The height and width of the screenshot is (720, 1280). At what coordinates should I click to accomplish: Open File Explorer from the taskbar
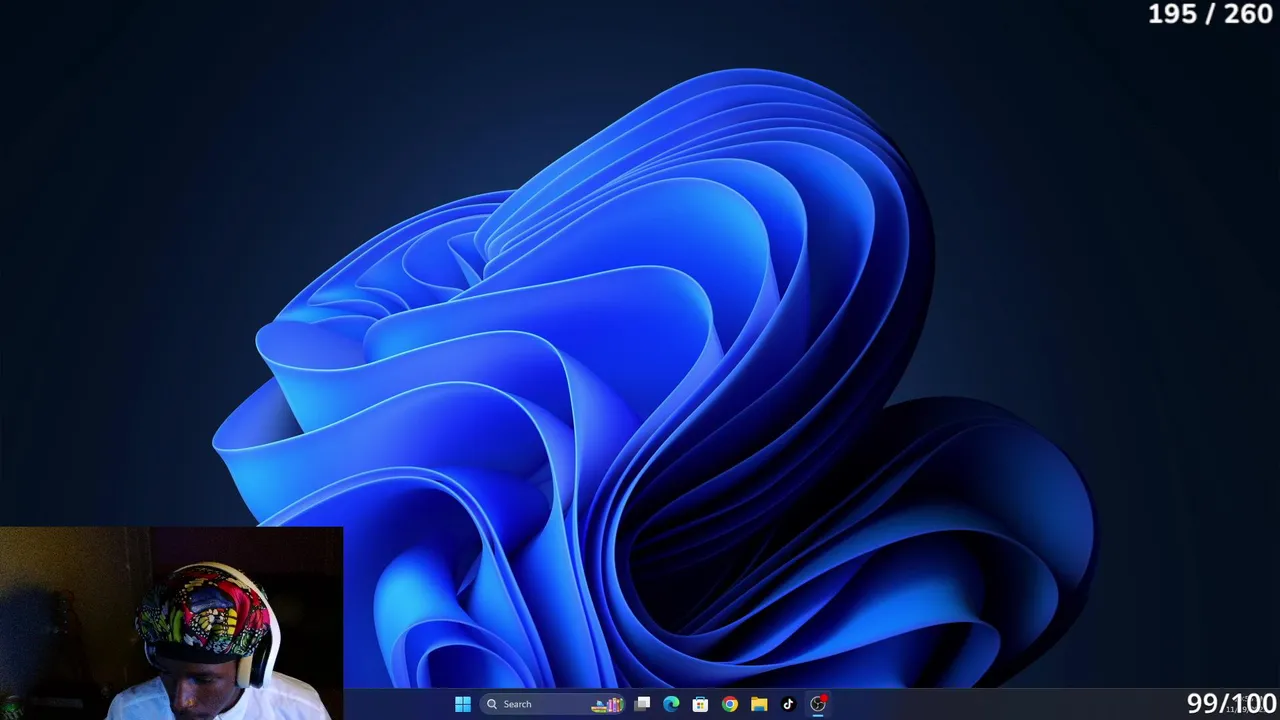[x=759, y=704]
